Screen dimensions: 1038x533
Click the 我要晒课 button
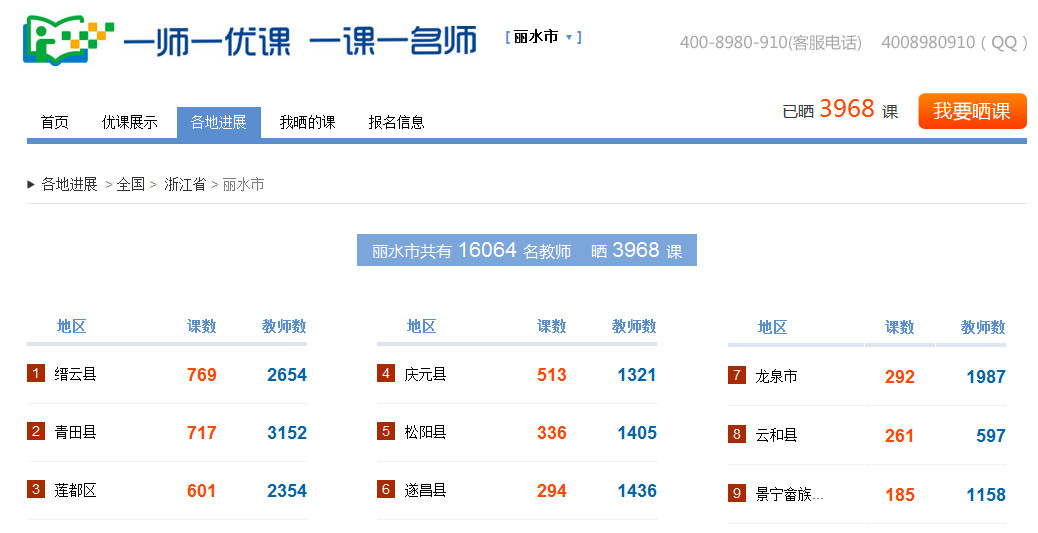[971, 111]
